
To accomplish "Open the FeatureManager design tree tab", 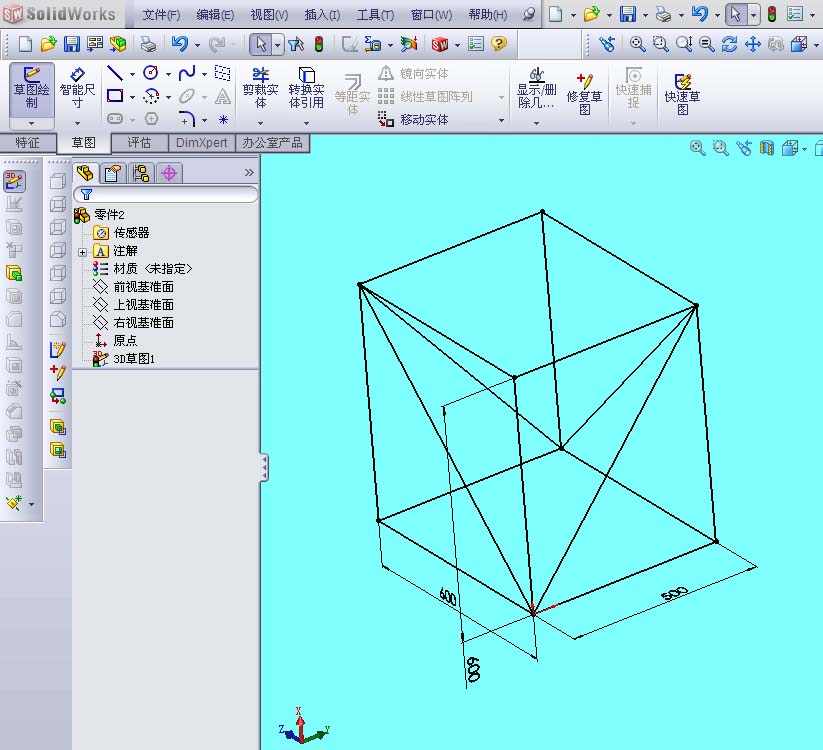I will [x=85, y=173].
